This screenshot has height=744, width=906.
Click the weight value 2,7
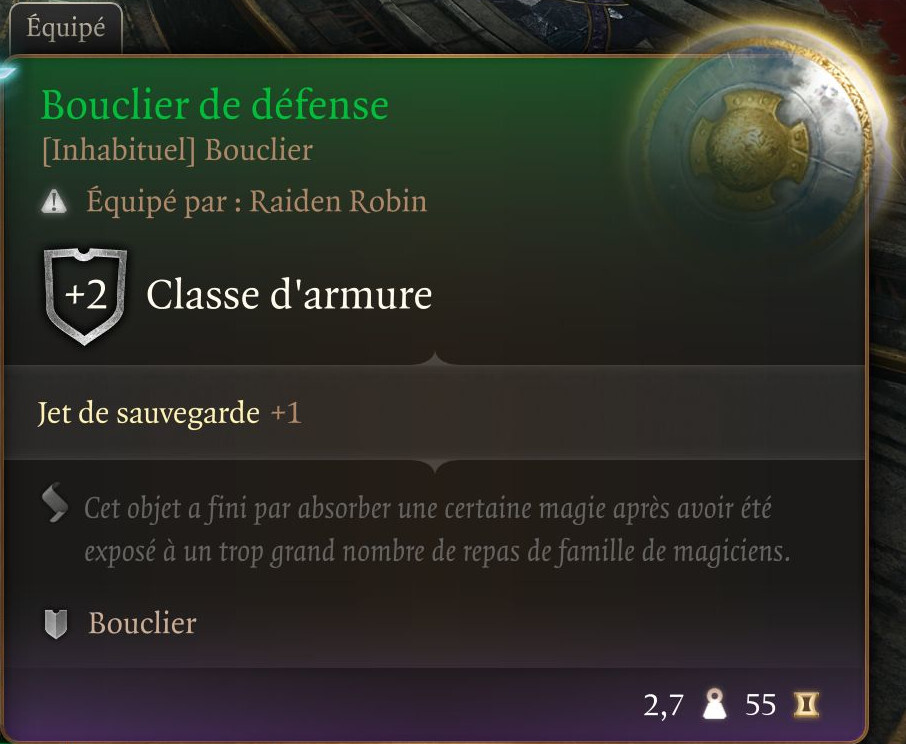coord(663,705)
